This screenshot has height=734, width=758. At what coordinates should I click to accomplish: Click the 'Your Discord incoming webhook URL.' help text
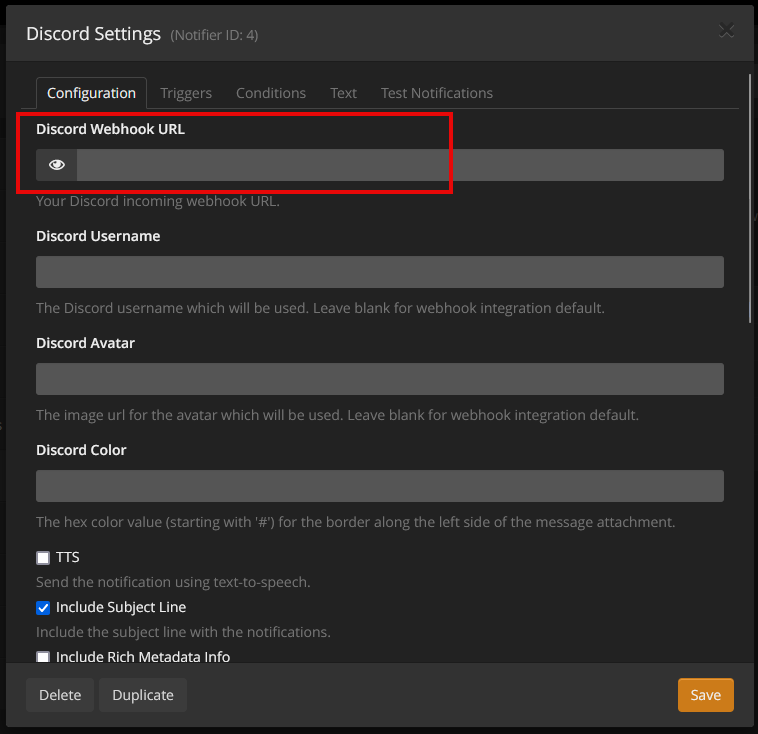click(158, 201)
